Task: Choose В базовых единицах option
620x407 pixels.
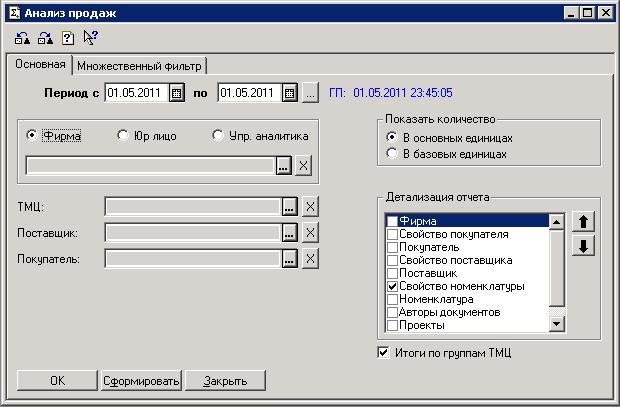Action: pyautogui.click(x=392, y=154)
